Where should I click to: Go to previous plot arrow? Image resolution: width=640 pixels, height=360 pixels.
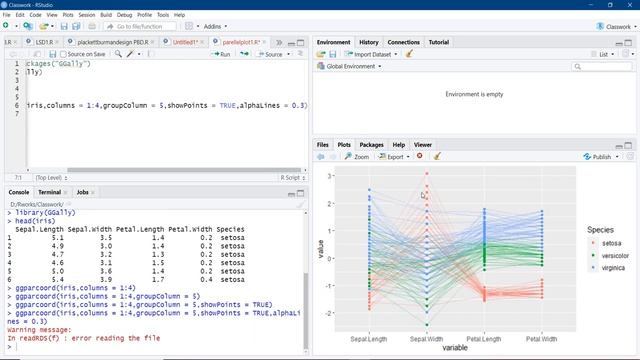click(x=321, y=157)
